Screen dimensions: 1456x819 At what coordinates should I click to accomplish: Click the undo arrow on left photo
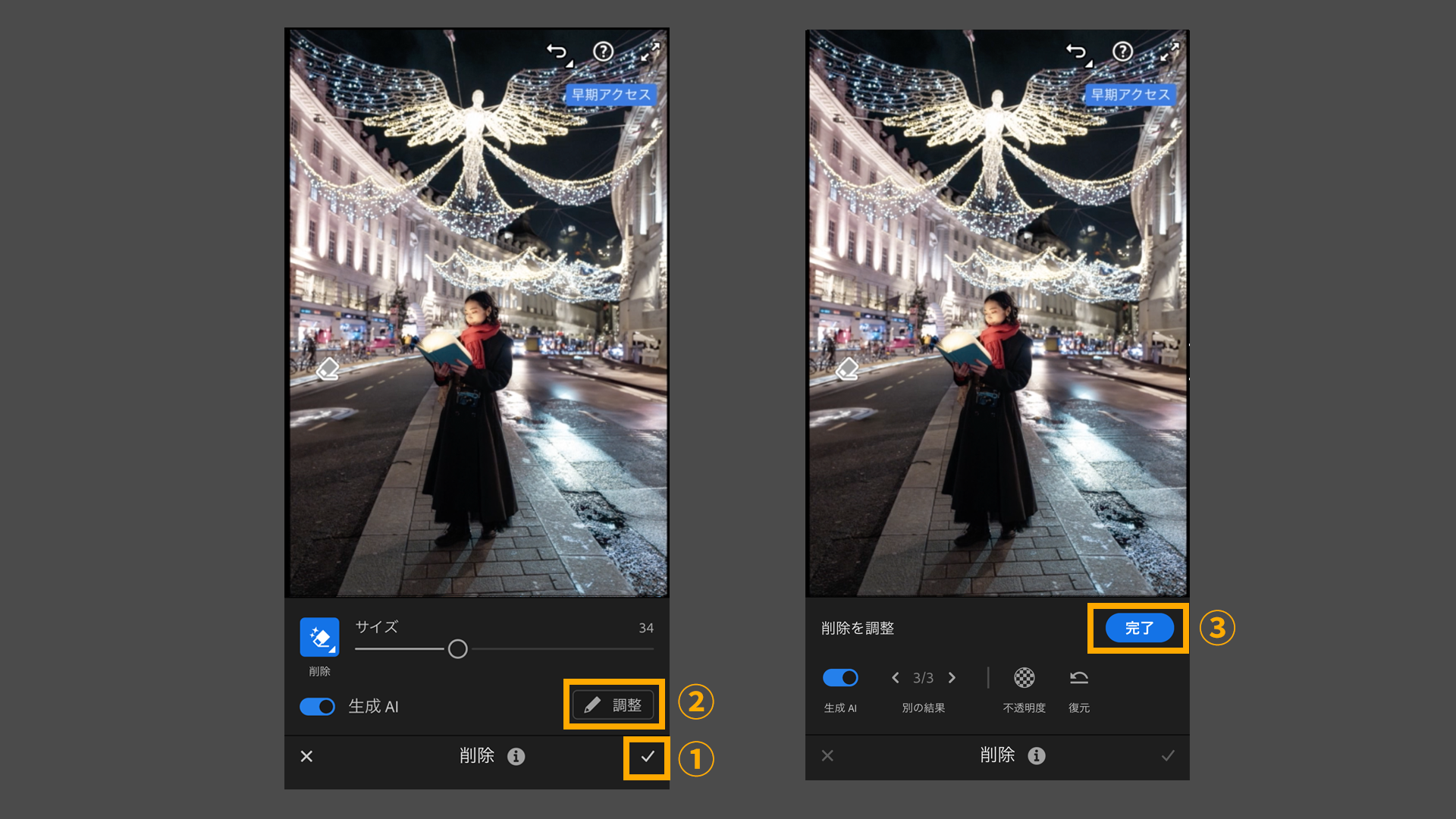coord(557,52)
